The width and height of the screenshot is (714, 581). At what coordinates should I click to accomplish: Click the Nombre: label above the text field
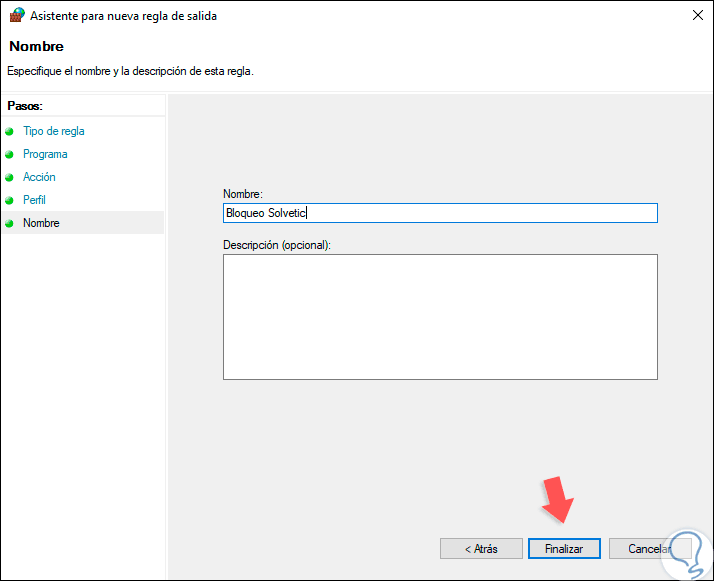[243, 194]
